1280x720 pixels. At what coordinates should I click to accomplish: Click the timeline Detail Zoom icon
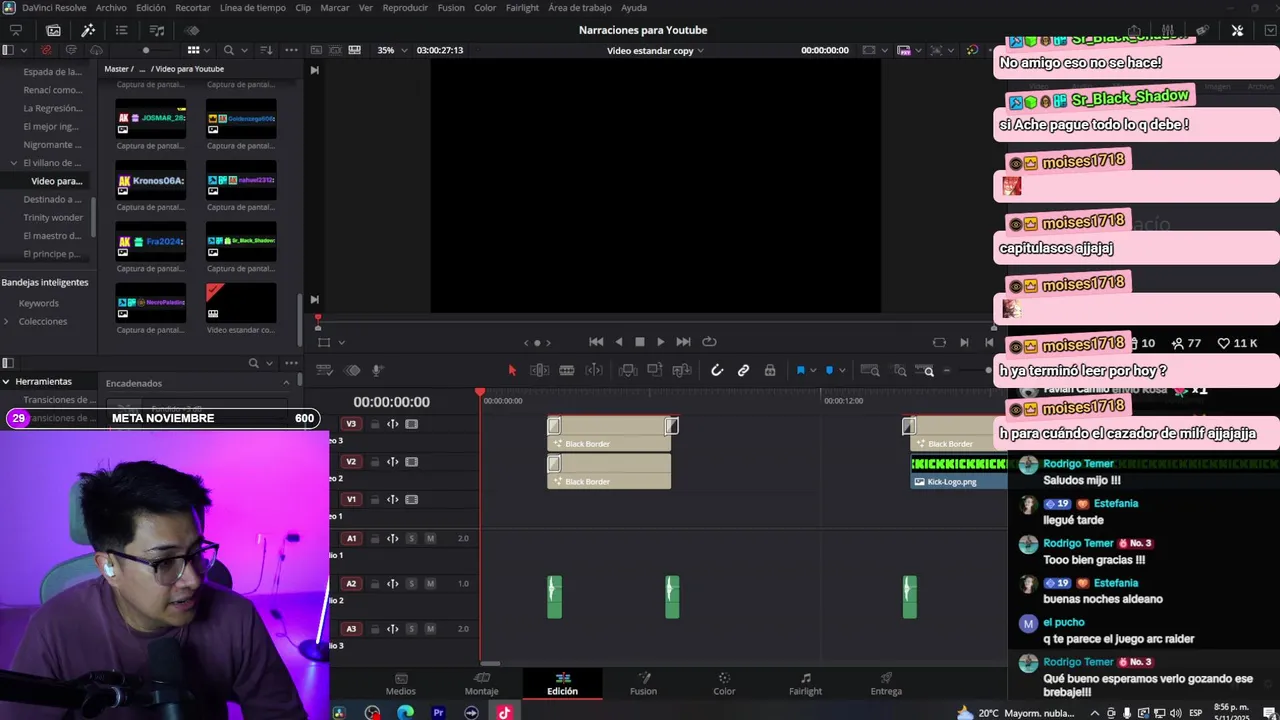coord(899,370)
